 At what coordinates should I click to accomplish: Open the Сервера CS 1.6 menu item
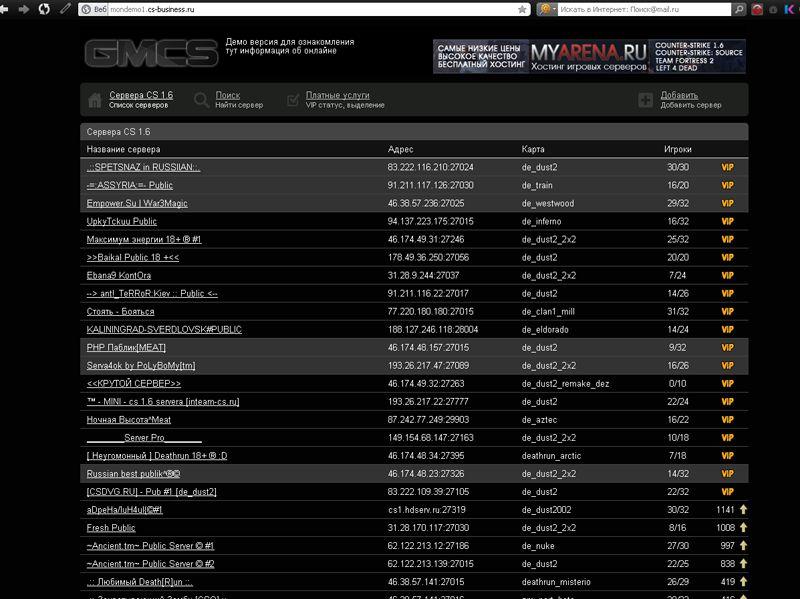pyautogui.click(x=140, y=95)
